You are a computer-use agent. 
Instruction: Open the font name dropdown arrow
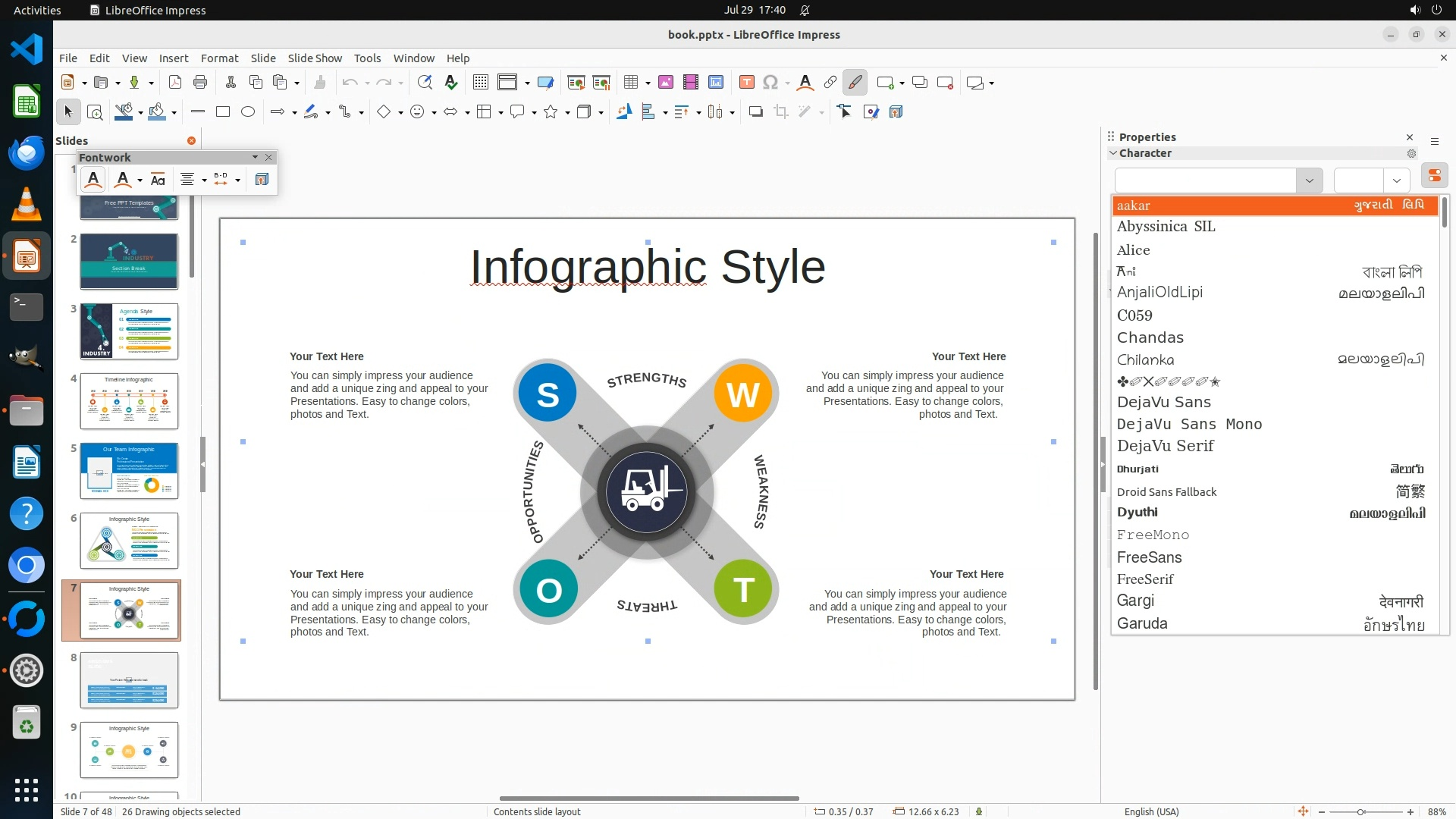pos(1309,180)
